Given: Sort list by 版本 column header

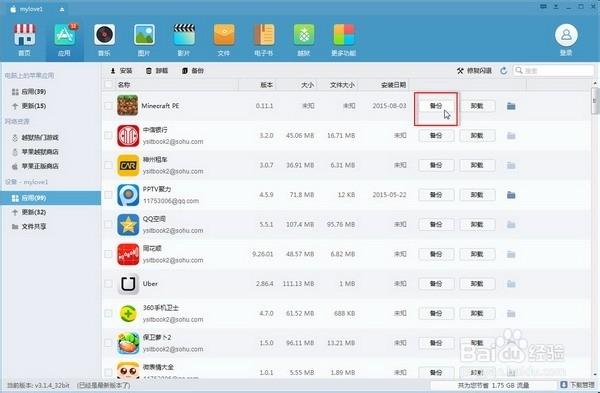Looking at the screenshot, I should (x=267, y=85).
